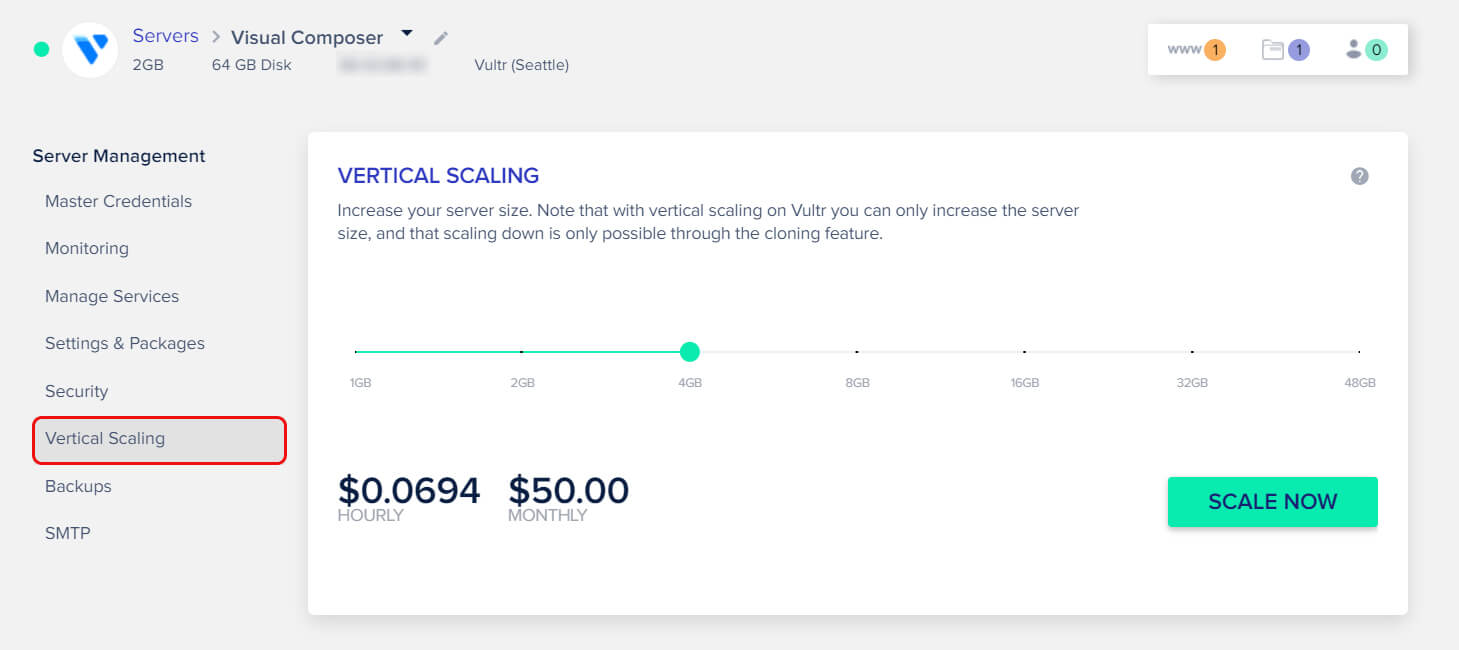The width and height of the screenshot is (1459, 650).
Task: Go to the Servers breadcrumb link
Action: [165, 36]
